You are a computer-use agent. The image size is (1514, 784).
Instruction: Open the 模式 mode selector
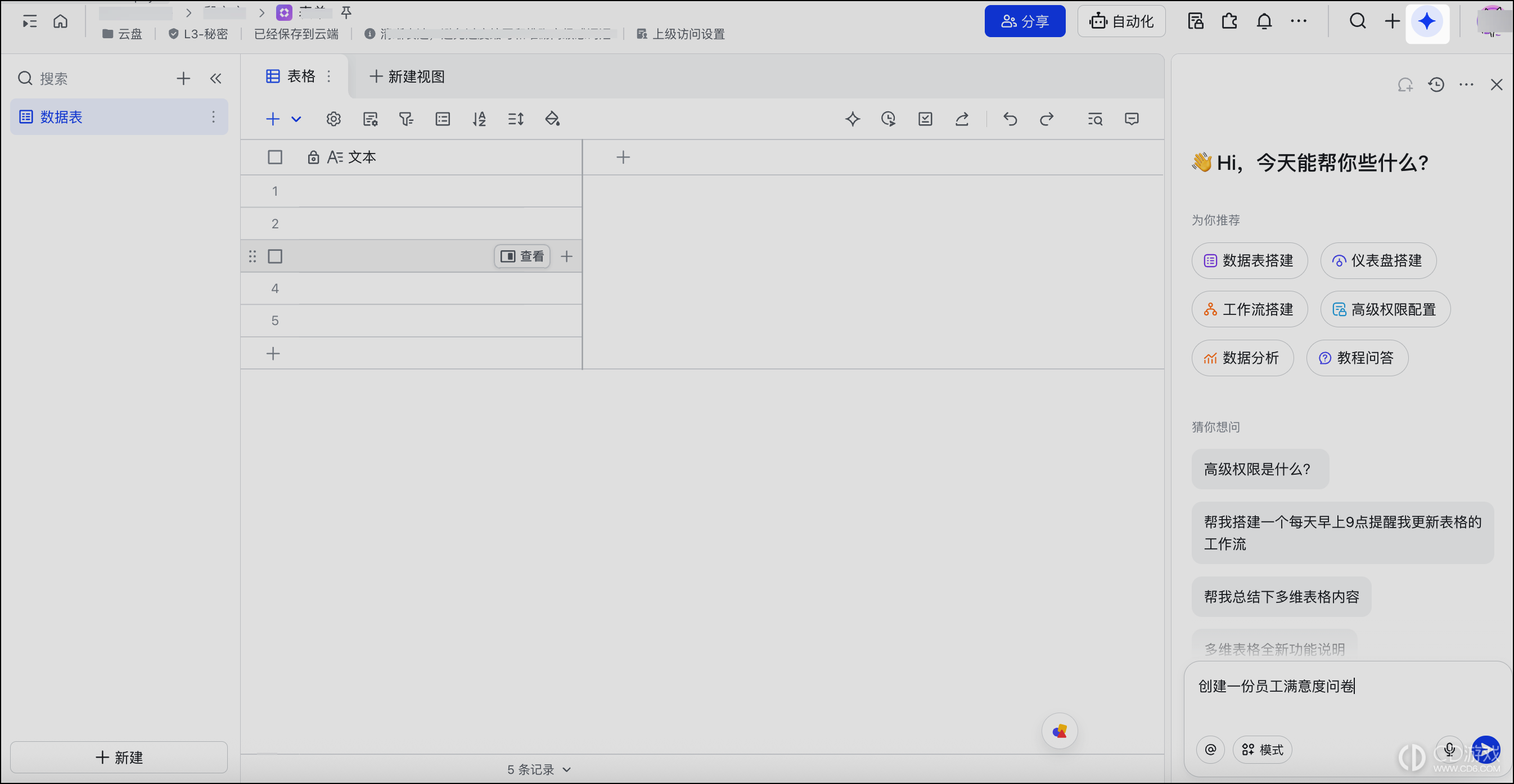(x=1263, y=749)
